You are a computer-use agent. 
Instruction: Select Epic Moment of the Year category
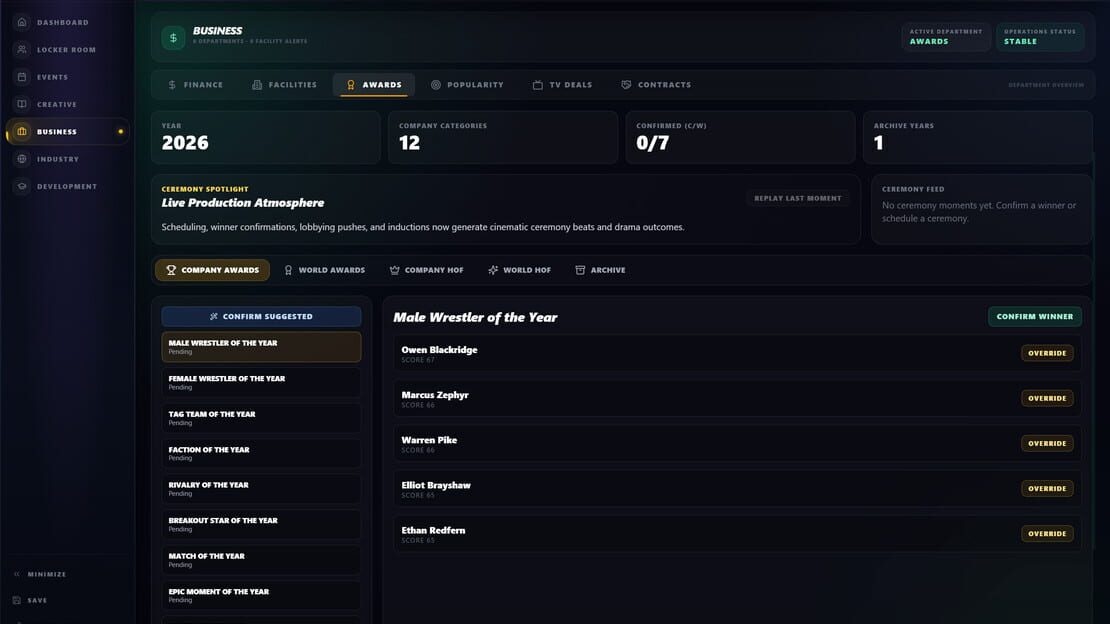pyautogui.click(x=261, y=595)
